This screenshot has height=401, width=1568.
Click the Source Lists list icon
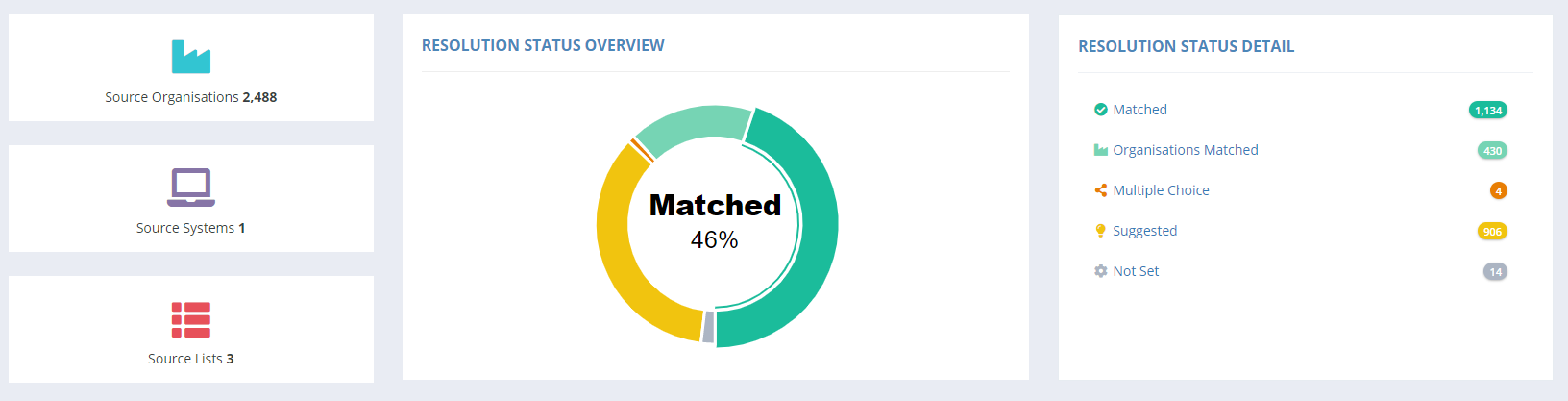(x=190, y=319)
